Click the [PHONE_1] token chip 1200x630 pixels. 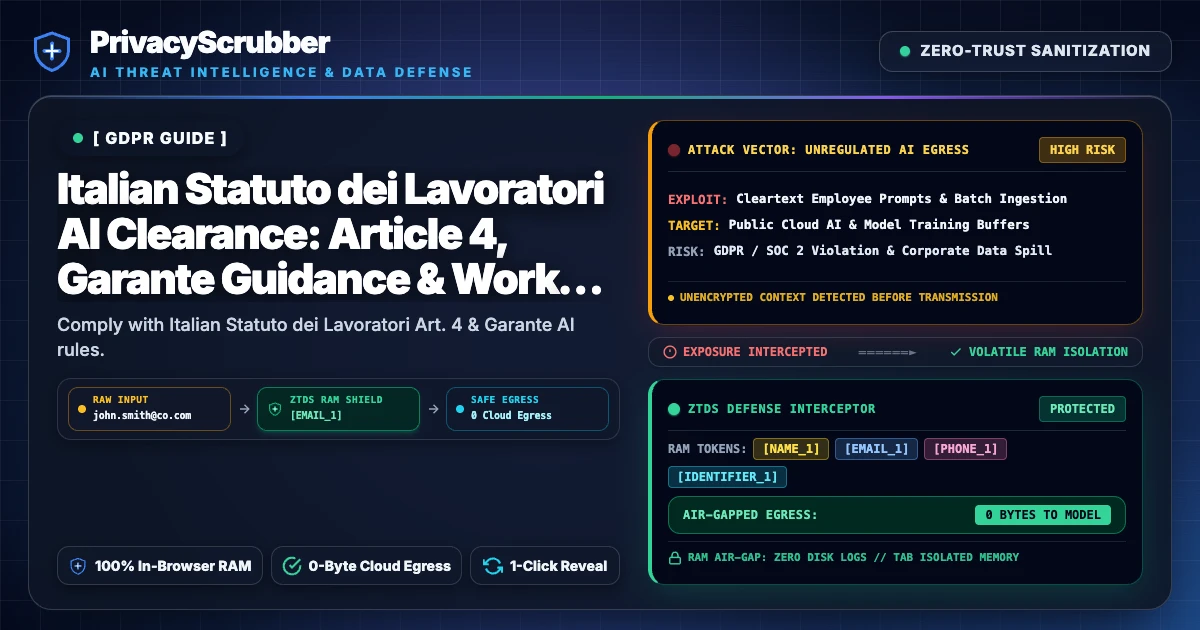pyautogui.click(x=965, y=449)
